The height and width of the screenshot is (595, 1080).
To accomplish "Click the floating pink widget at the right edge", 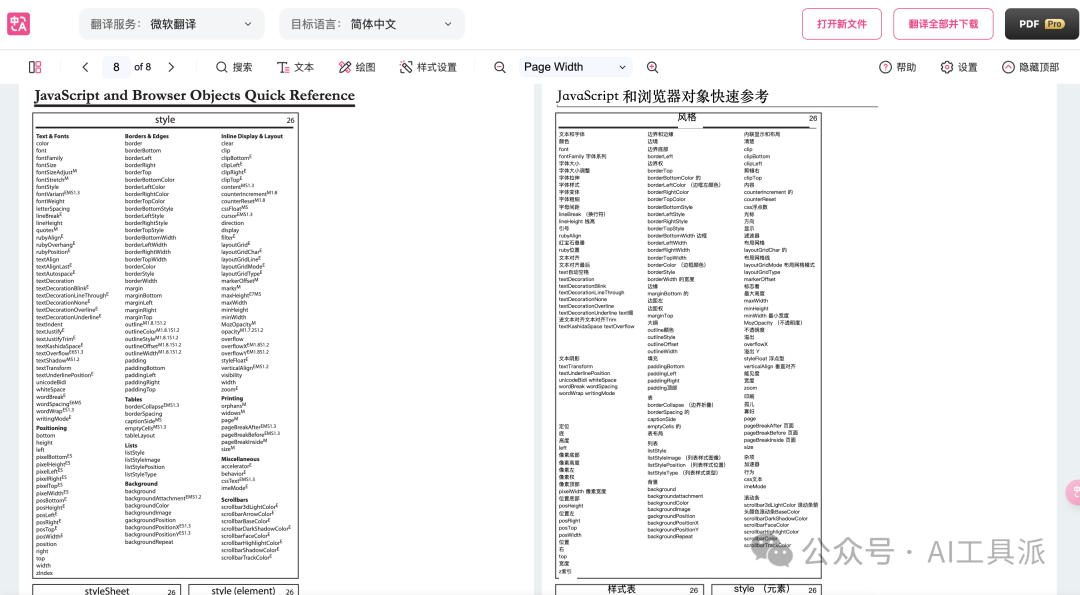I will [1073, 492].
